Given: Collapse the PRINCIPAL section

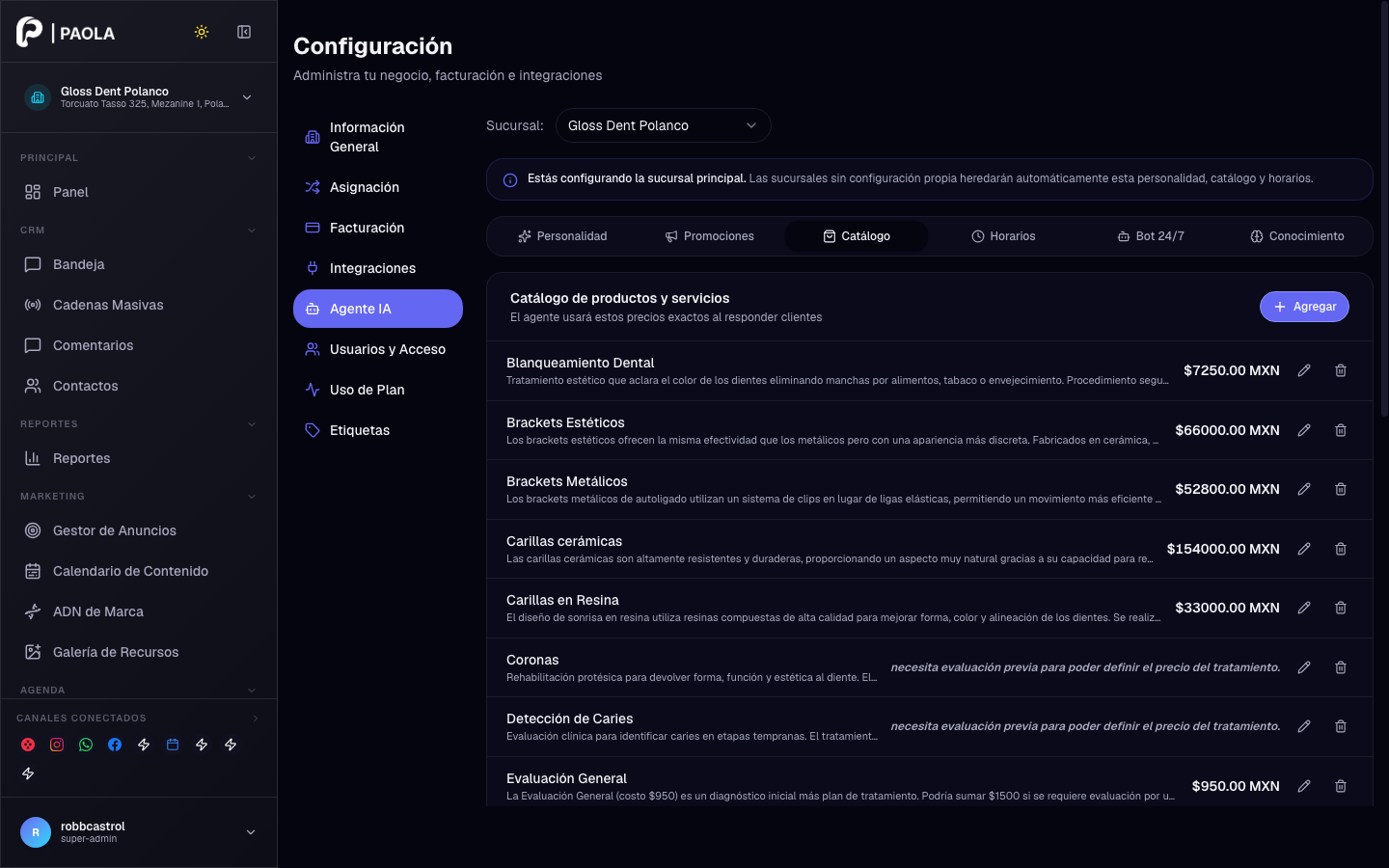Looking at the screenshot, I should [x=252, y=158].
